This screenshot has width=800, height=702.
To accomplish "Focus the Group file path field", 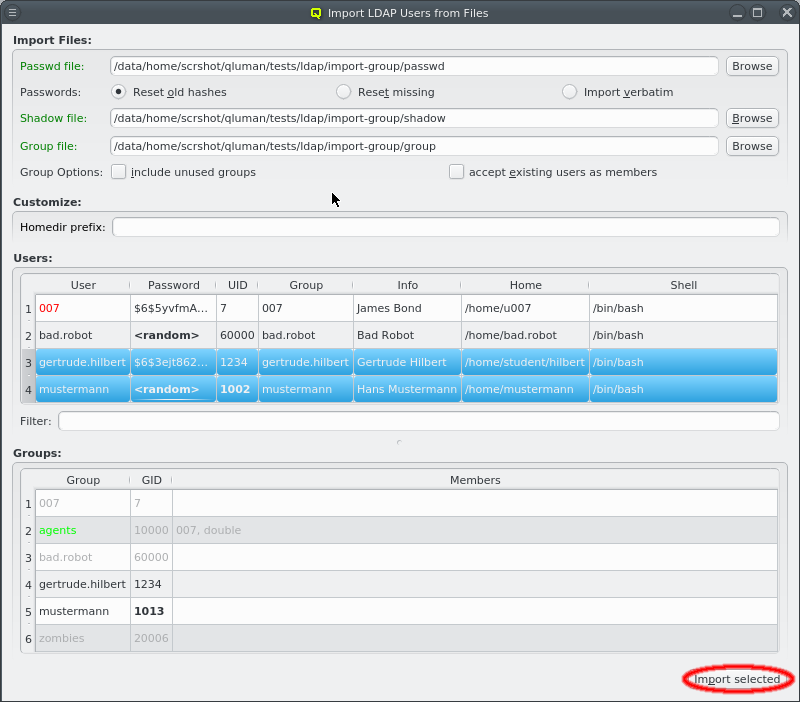I will [x=414, y=146].
